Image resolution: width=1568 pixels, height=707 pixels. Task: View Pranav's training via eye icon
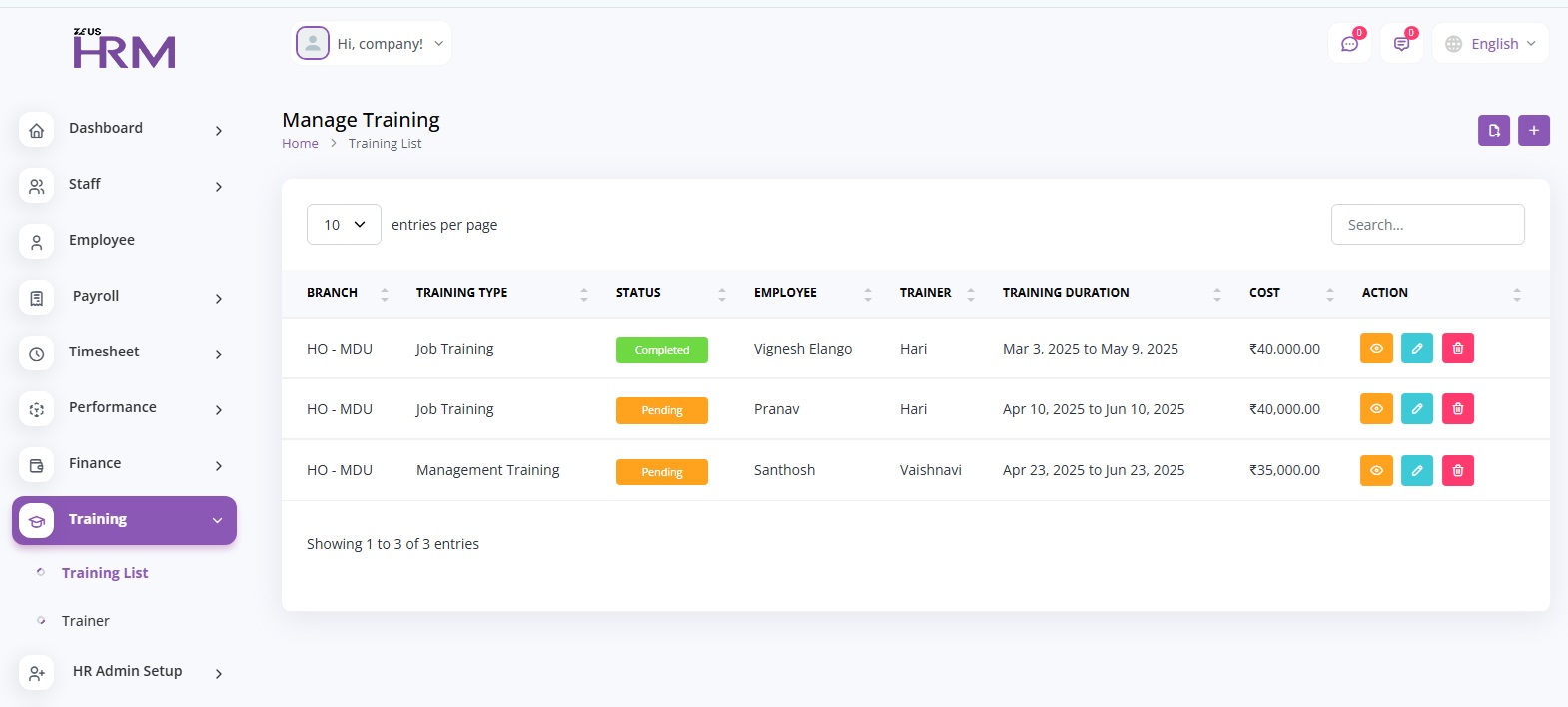click(x=1375, y=409)
